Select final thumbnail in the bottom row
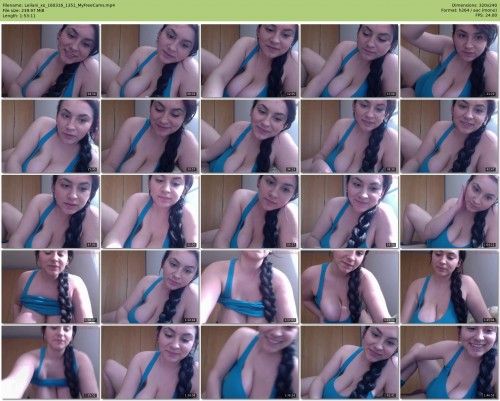This screenshot has width=500, height=401. pyautogui.click(x=449, y=362)
